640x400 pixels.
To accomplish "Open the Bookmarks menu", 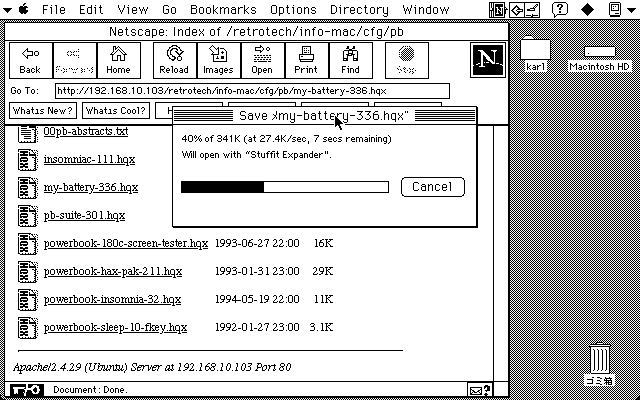I will click(223, 9).
